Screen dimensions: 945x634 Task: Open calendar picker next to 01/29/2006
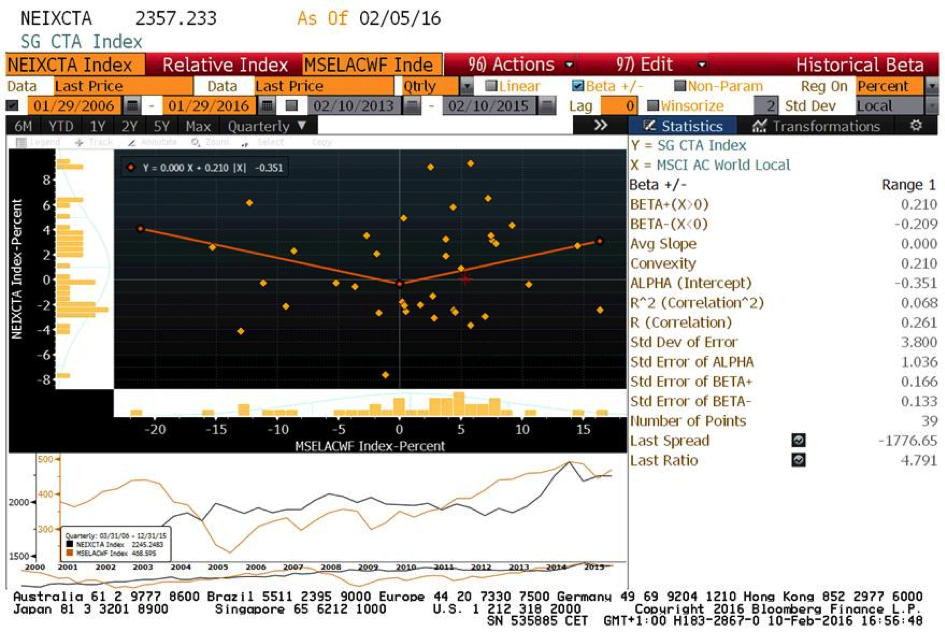[x=133, y=106]
